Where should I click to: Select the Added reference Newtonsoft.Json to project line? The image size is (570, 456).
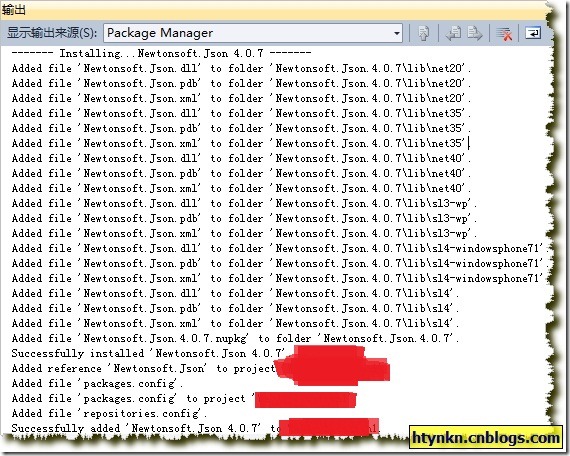(144, 368)
